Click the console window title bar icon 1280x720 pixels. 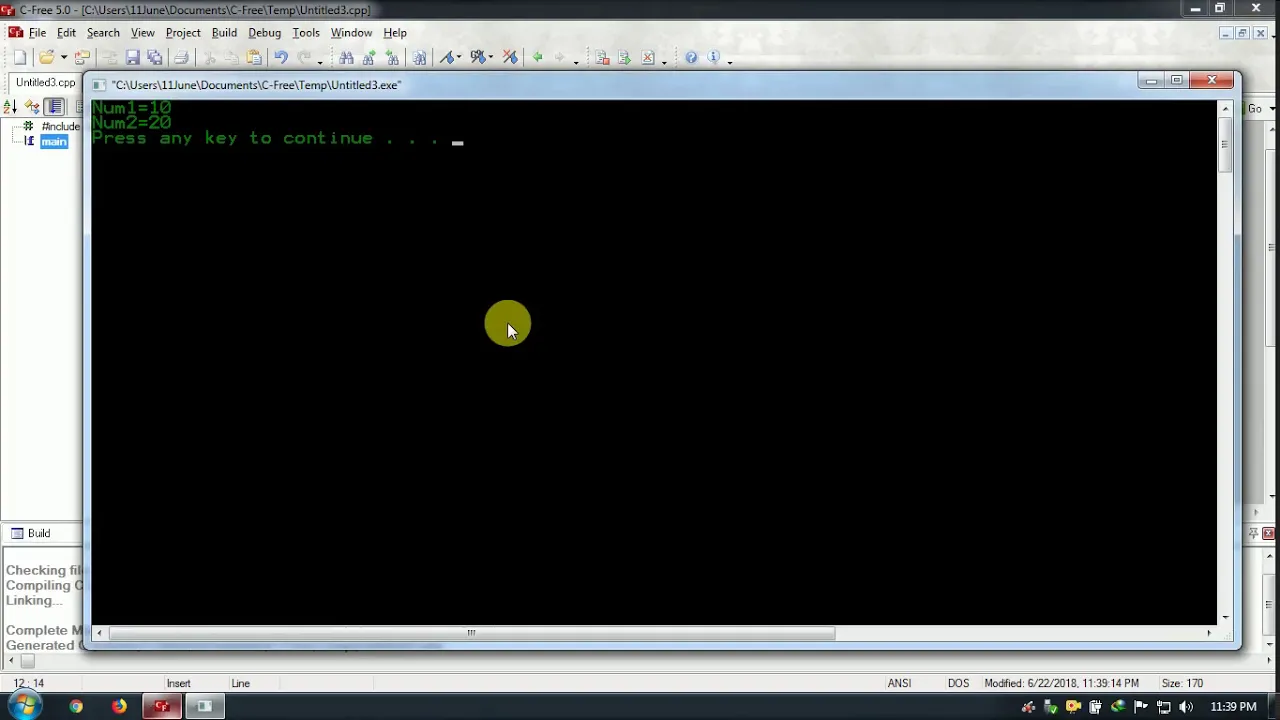(x=99, y=85)
